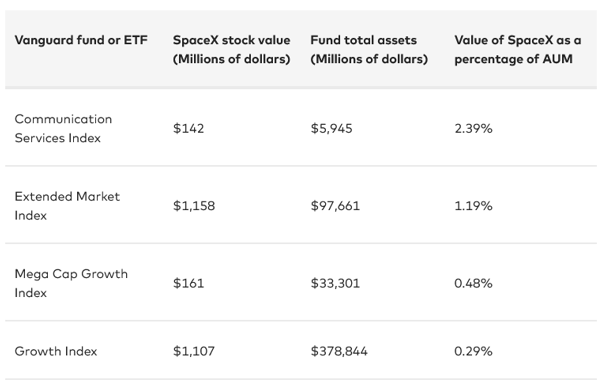Select 'Value of SpaceX as a percentage' header

pos(518,49)
